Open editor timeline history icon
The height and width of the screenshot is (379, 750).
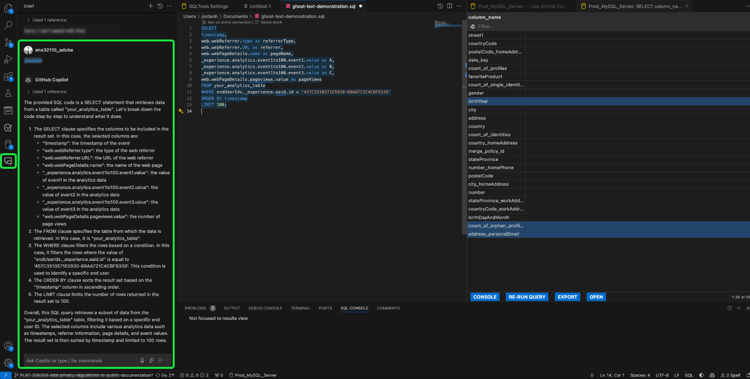coord(440,6)
